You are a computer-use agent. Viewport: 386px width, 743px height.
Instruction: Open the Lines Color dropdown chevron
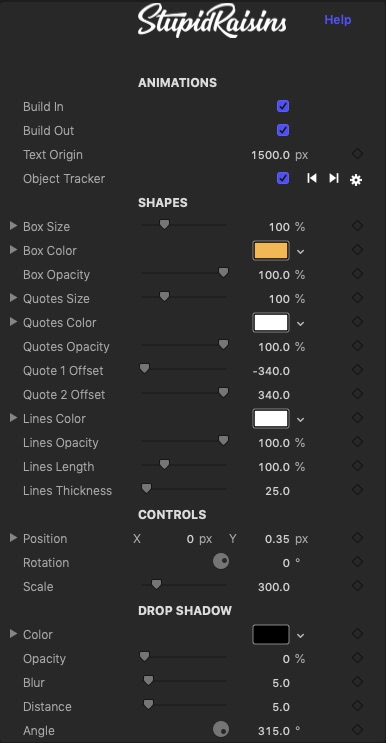click(x=300, y=420)
